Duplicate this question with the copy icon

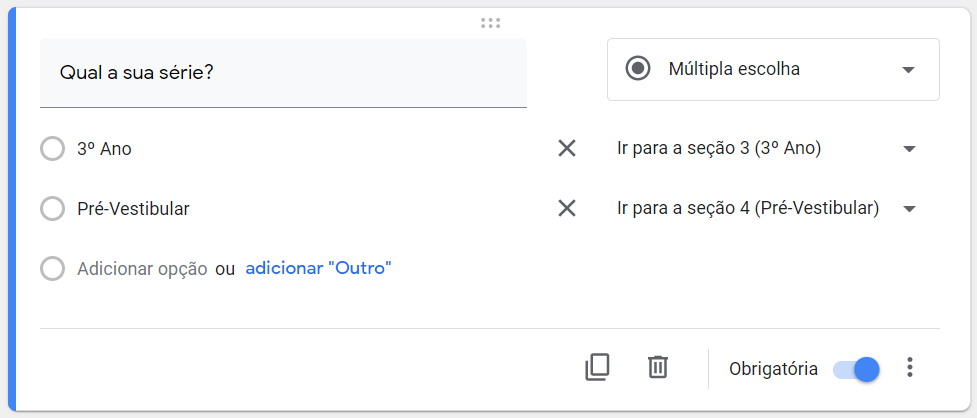pos(597,367)
